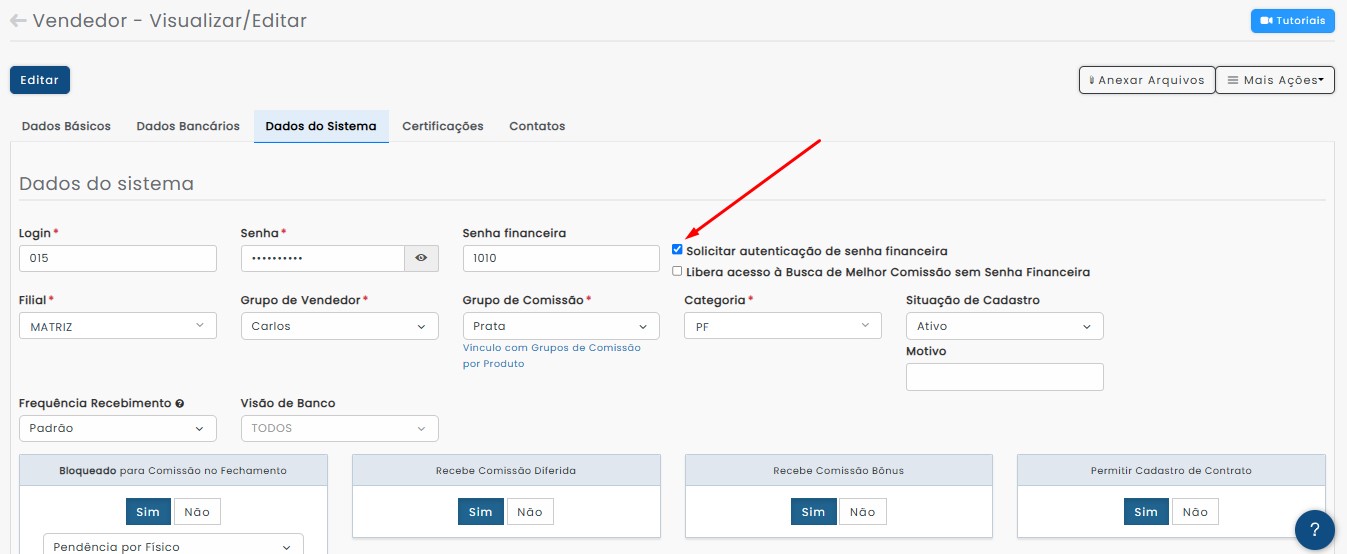
Task: Open the Mais Ações menu
Action: point(1275,80)
